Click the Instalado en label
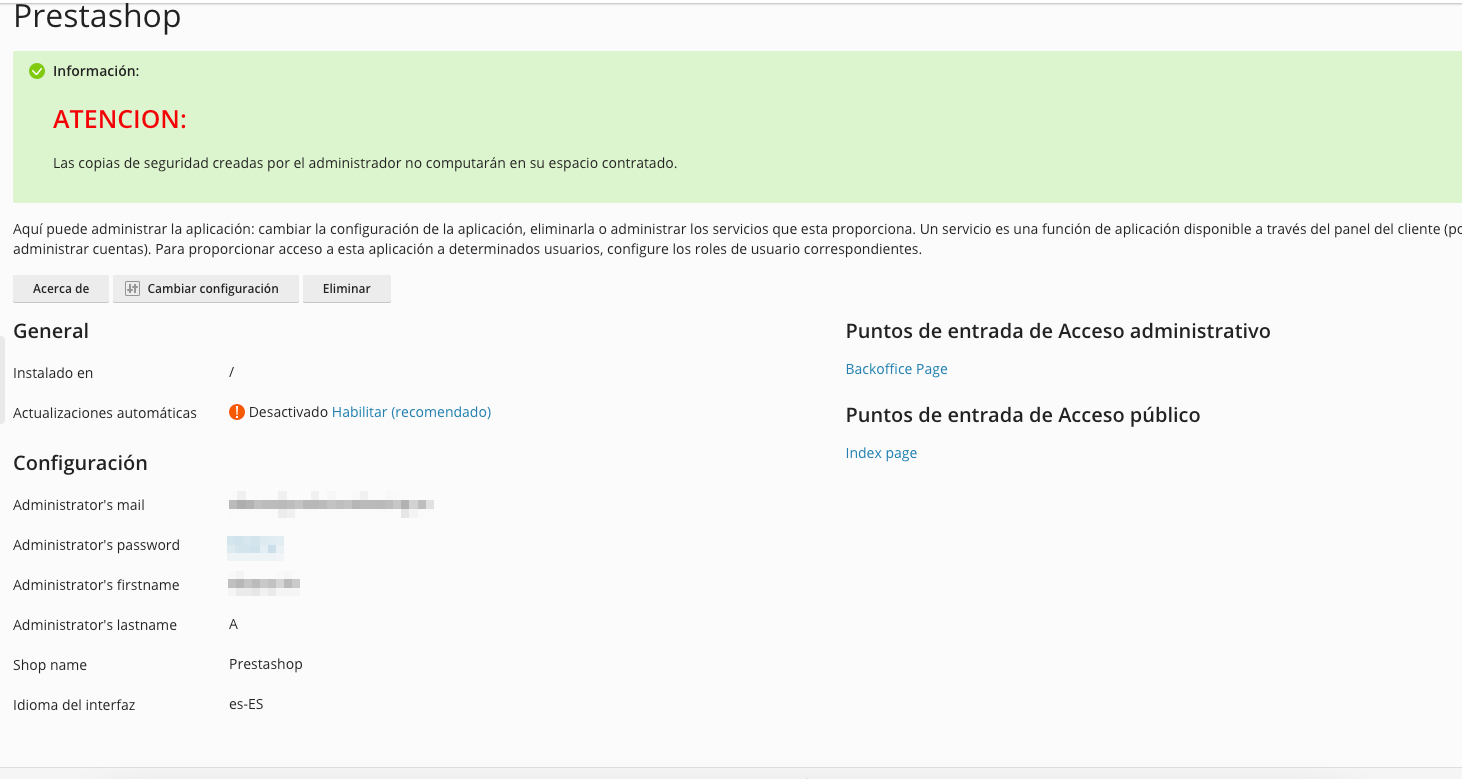The width and height of the screenshot is (1462, 779). (x=53, y=373)
